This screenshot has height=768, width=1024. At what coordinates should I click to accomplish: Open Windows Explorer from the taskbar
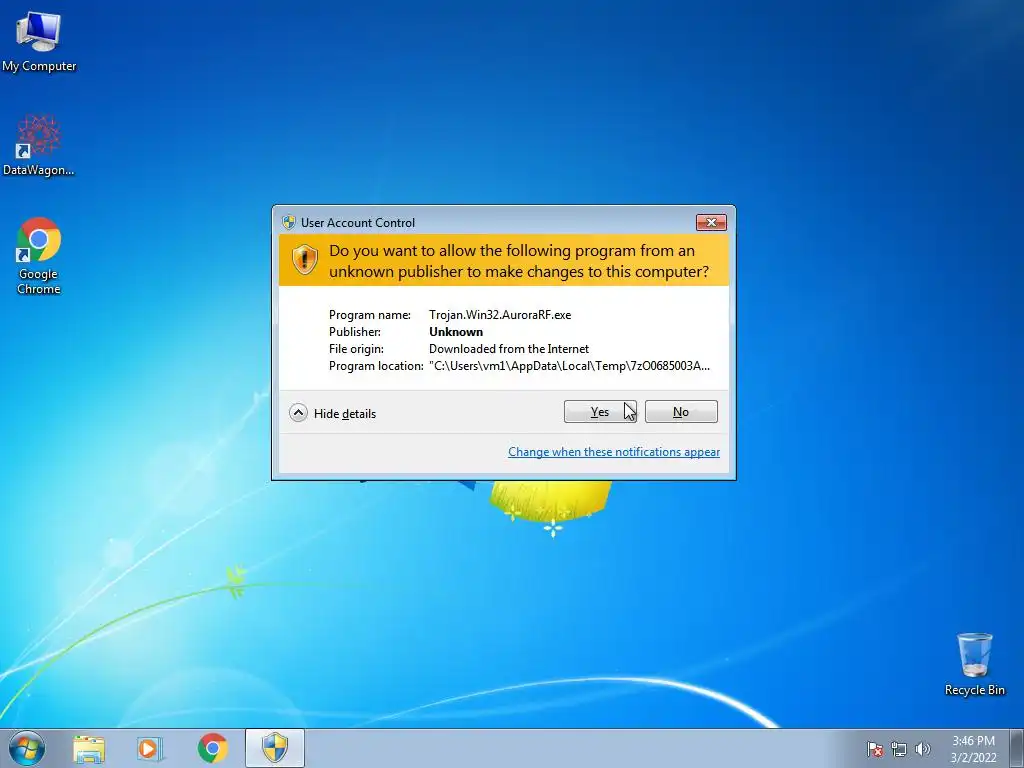click(x=89, y=749)
